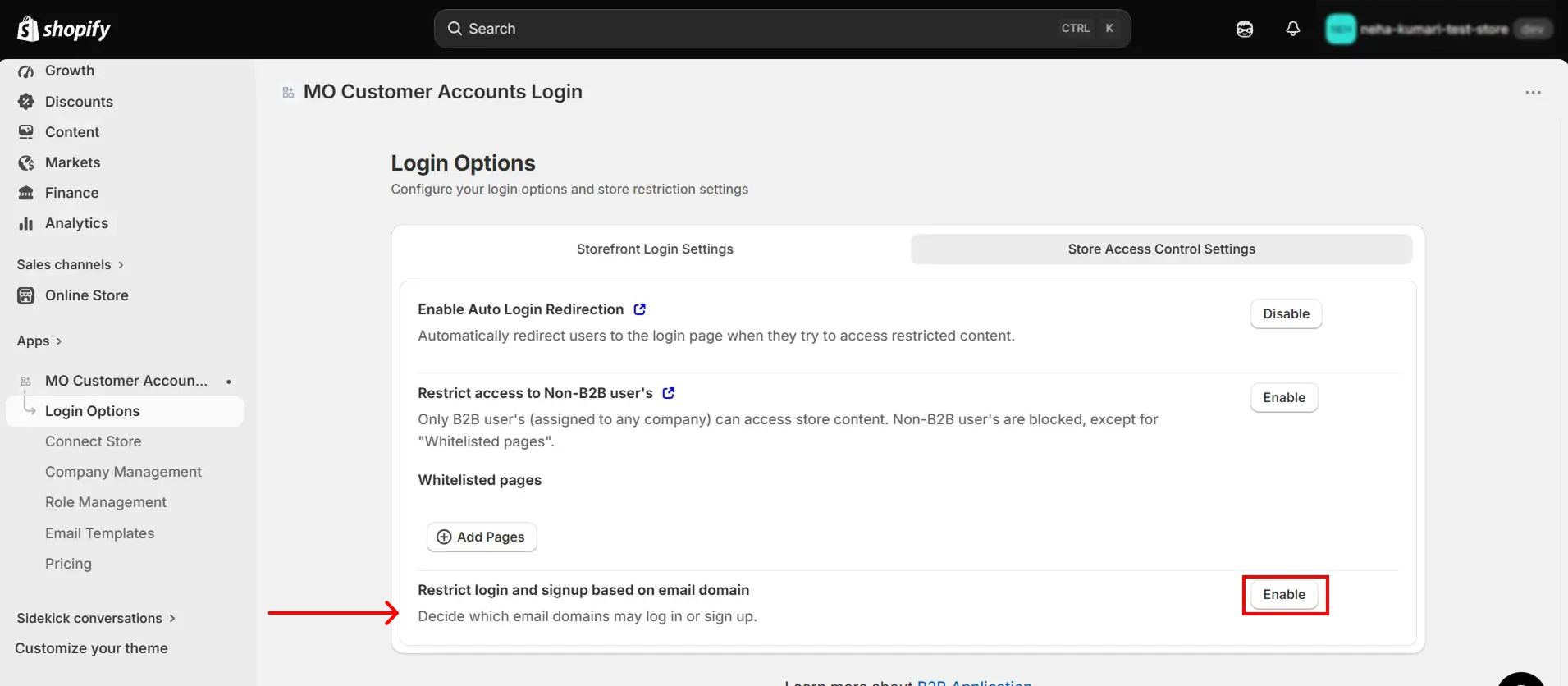
Task: Click the Growth sidebar icon
Action: pyautogui.click(x=26, y=71)
